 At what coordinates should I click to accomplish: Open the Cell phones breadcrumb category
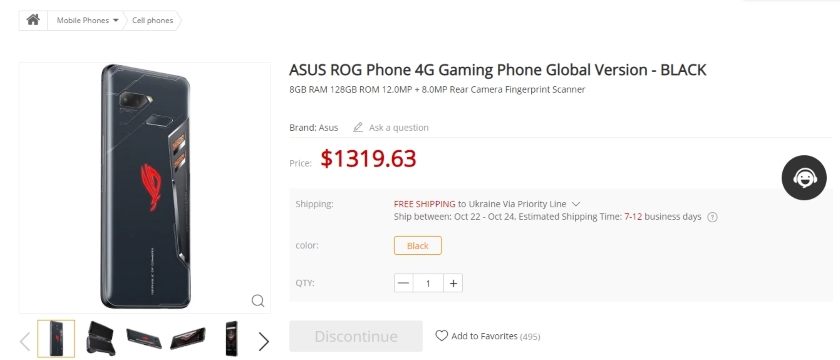(x=152, y=20)
